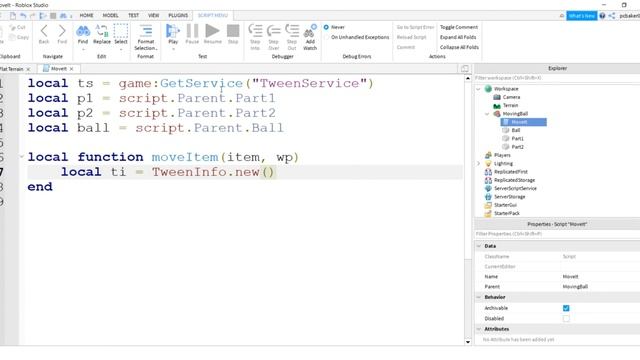
Task: Collapse the moveItem function code fold
Action: (x=22, y=157)
